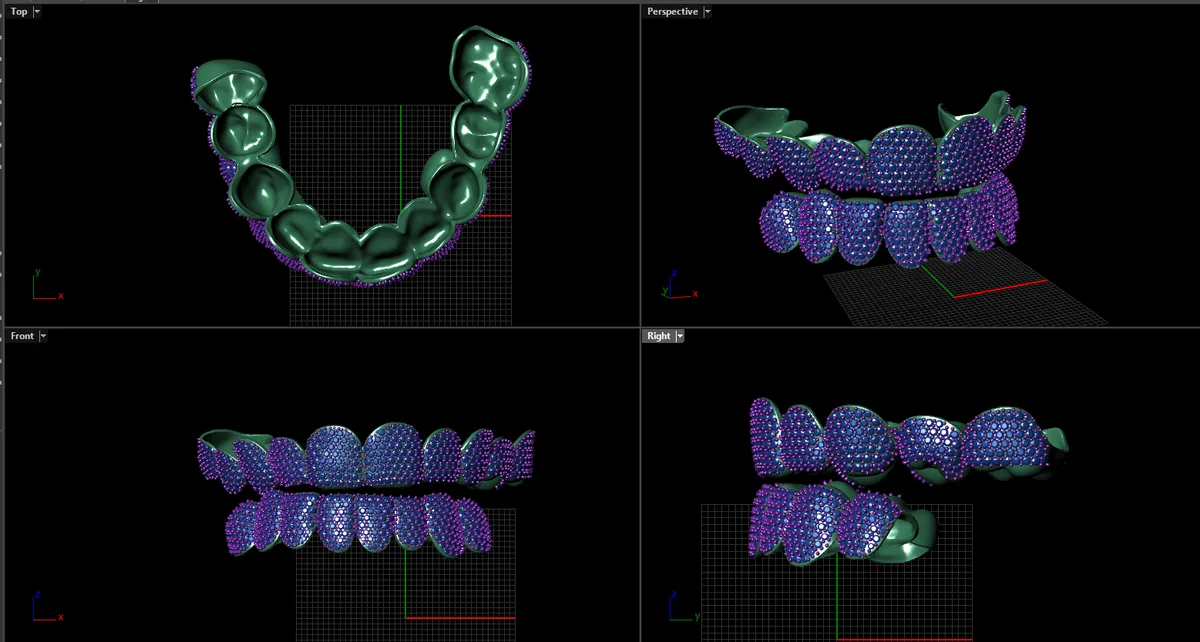Activate the Perspective viewport title label

tap(672, 12)
